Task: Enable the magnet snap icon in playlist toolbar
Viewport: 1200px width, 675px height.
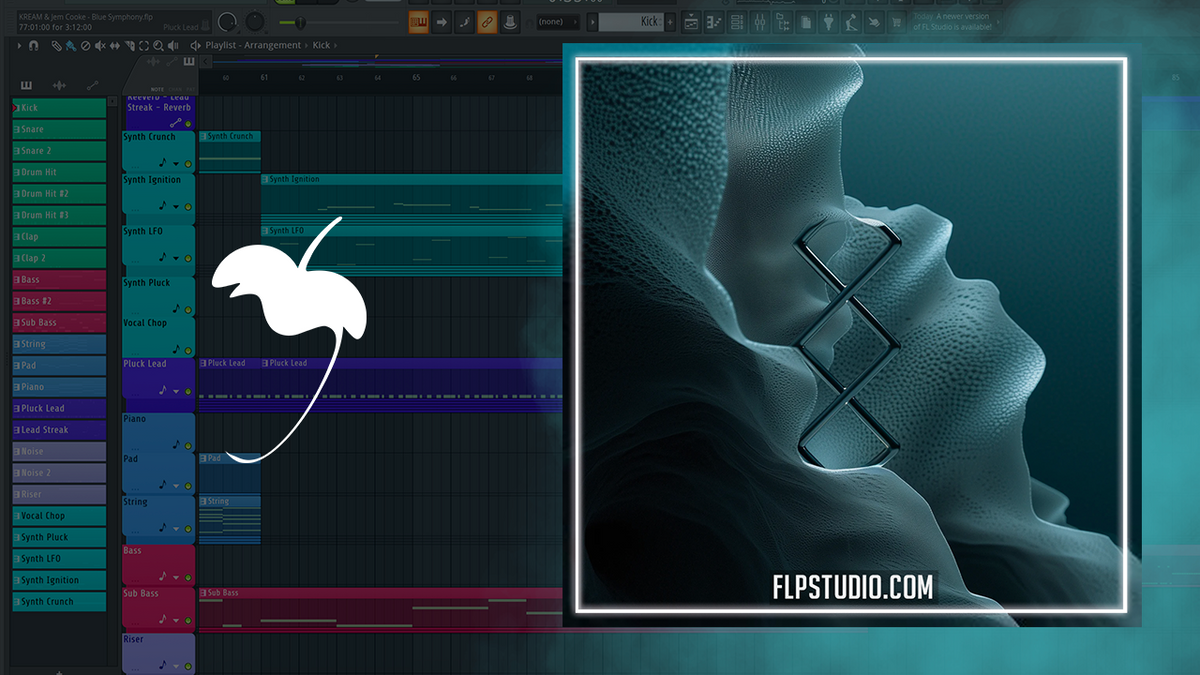Action: coord(33,46)
